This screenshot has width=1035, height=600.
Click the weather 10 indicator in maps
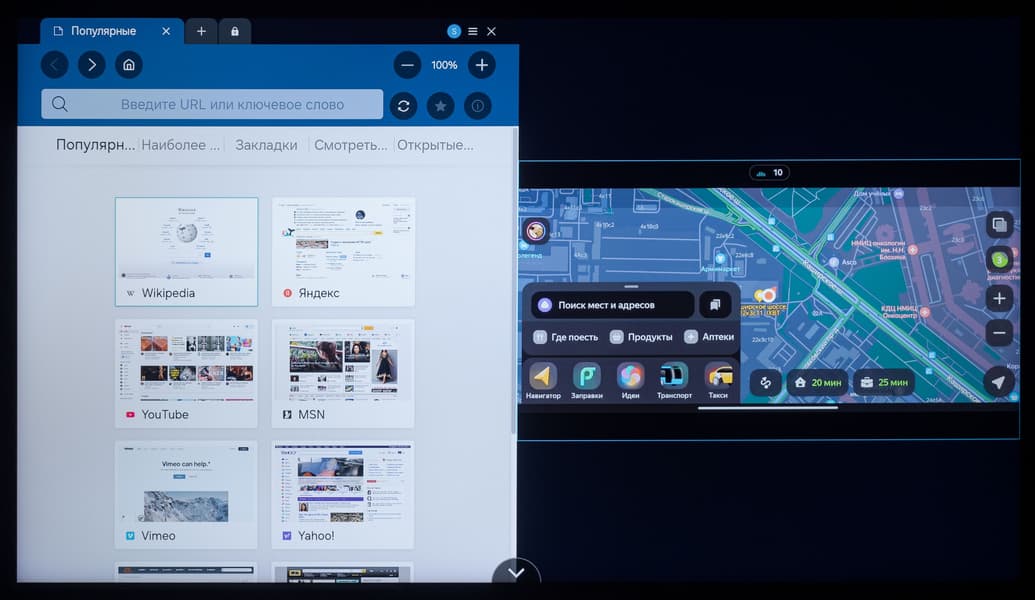(770, 173)
